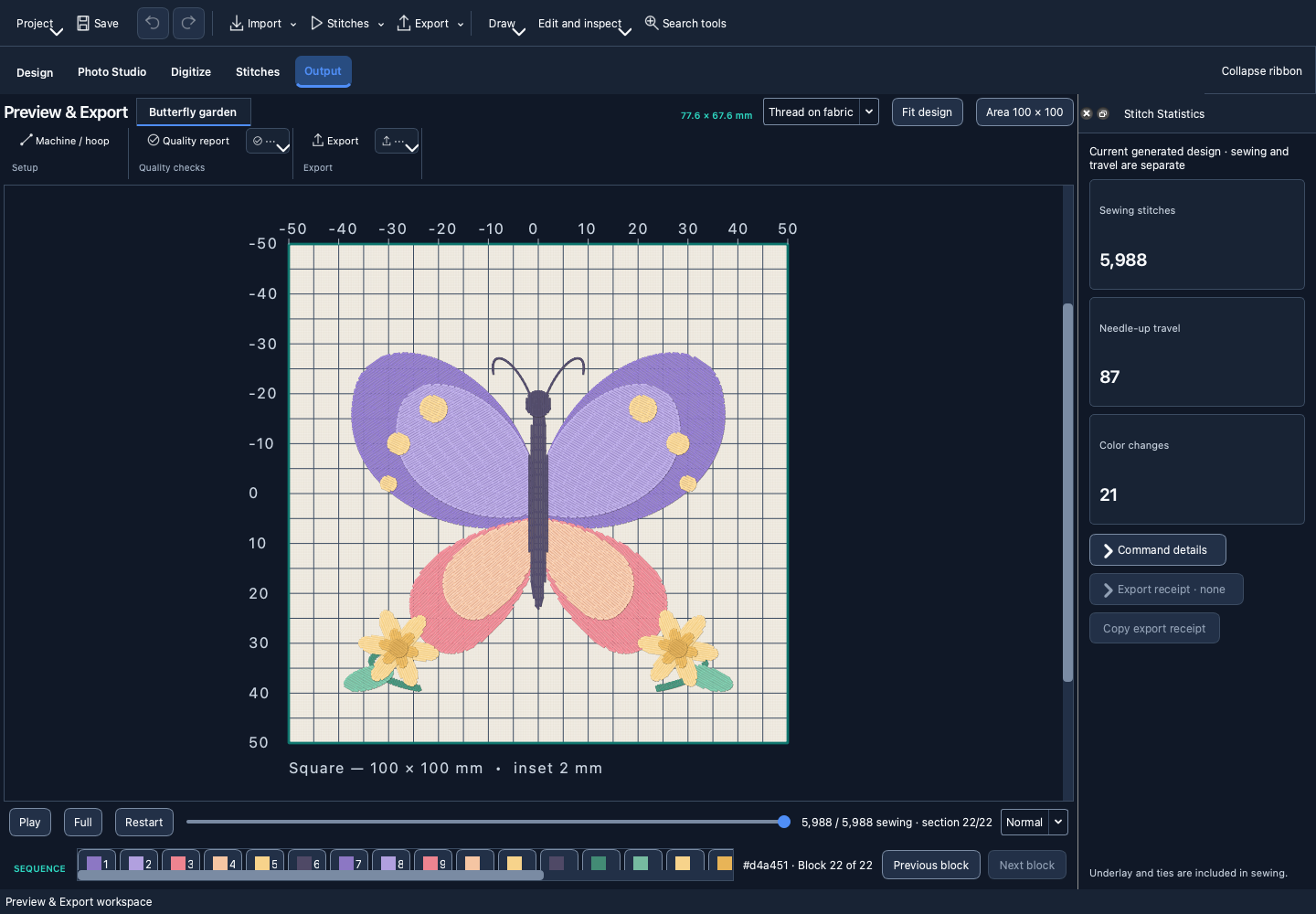Switch to the Photo Studio tab
Image resolution: width=1316 pixels, height=914 pixels.
(111, 72)
